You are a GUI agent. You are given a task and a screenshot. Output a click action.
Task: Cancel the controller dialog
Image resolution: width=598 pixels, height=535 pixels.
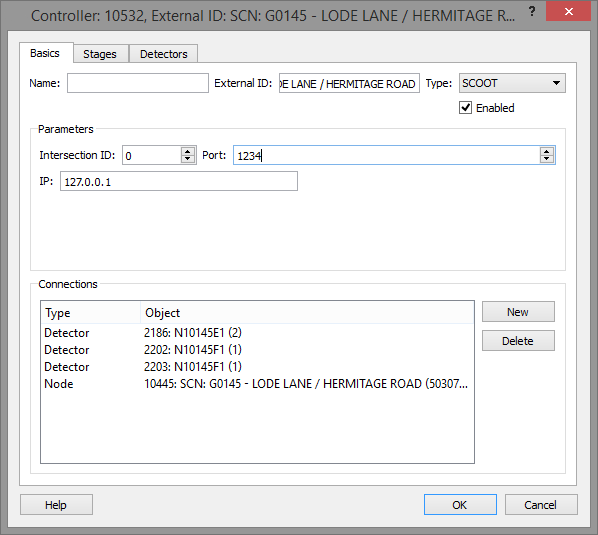tap(541, 505)
